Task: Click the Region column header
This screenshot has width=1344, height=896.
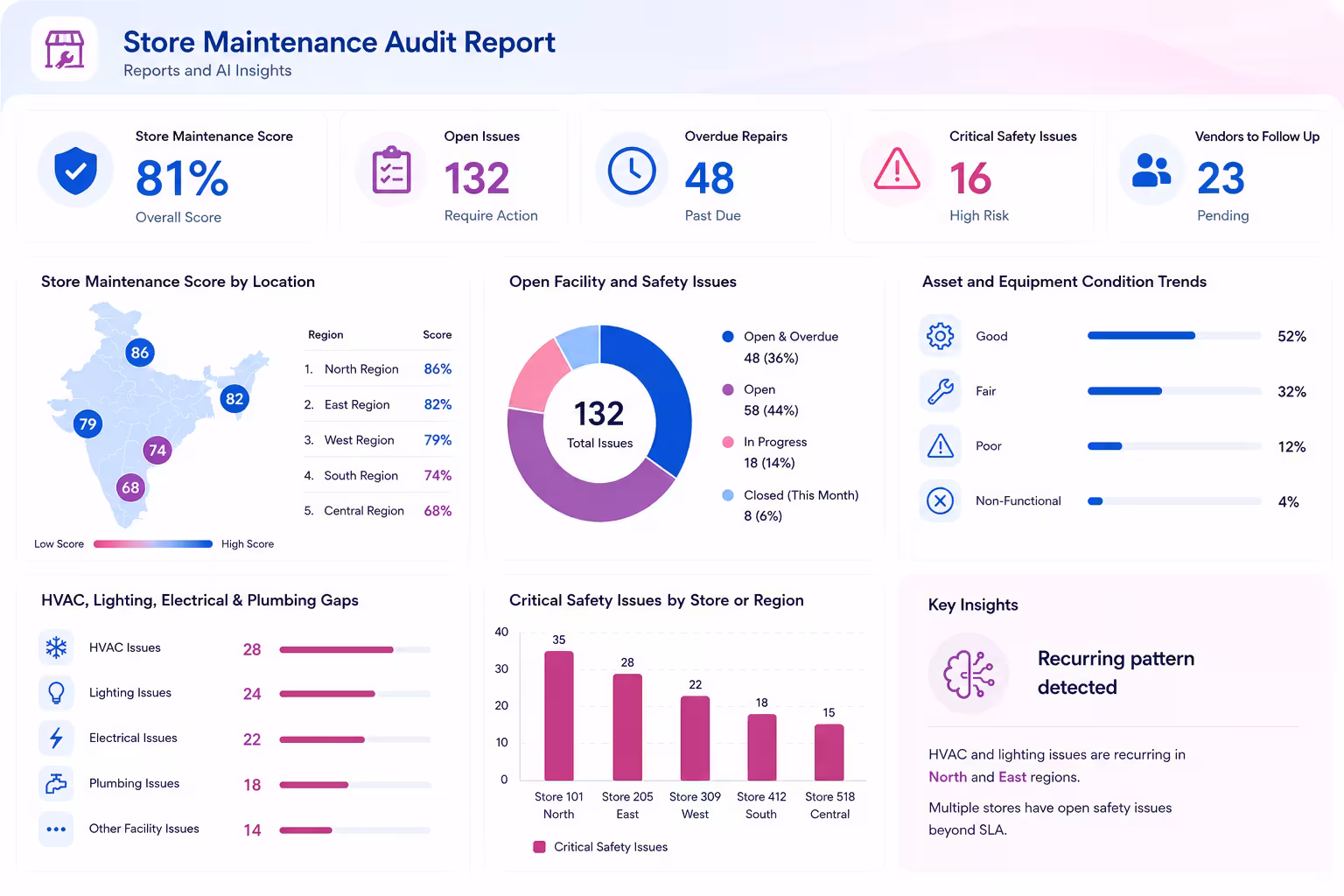Action: (x=325, y=335)
